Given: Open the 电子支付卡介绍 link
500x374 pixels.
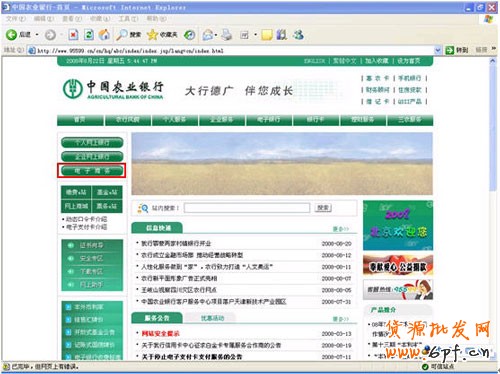Looking at the screenshot, I should (87, 227).
